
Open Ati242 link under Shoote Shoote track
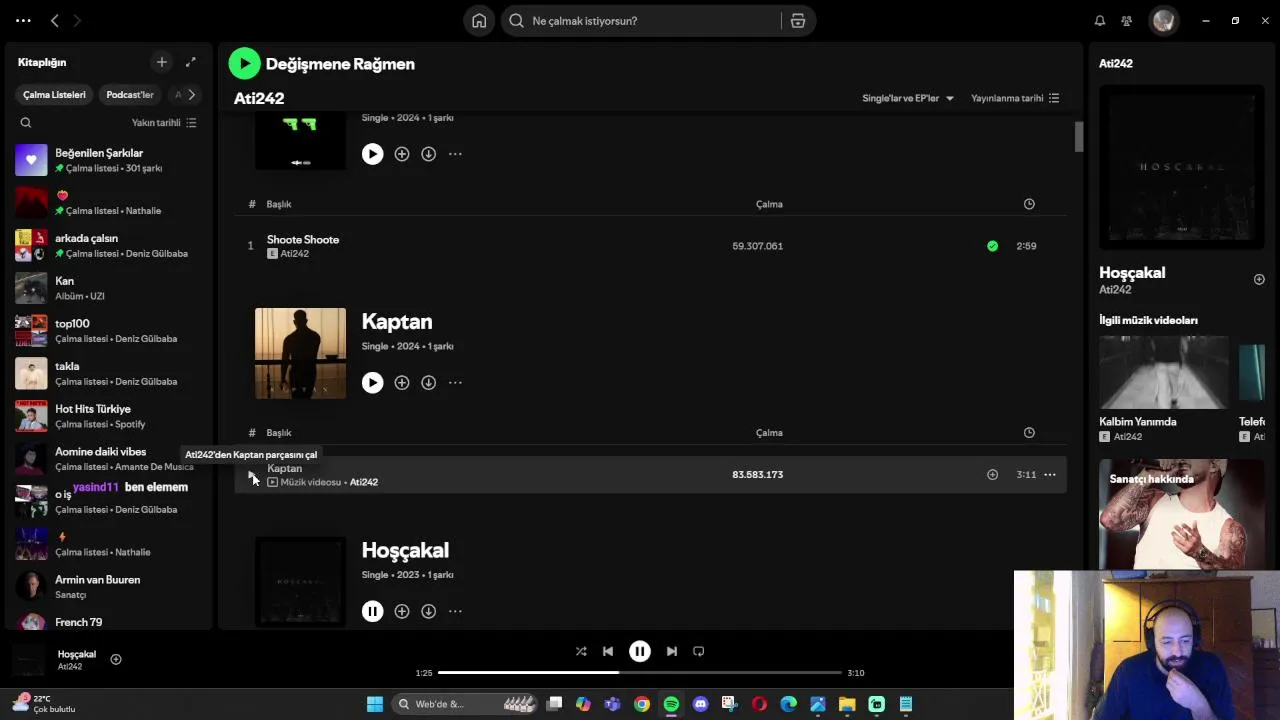pyautogui.click(x=294, y=254)
